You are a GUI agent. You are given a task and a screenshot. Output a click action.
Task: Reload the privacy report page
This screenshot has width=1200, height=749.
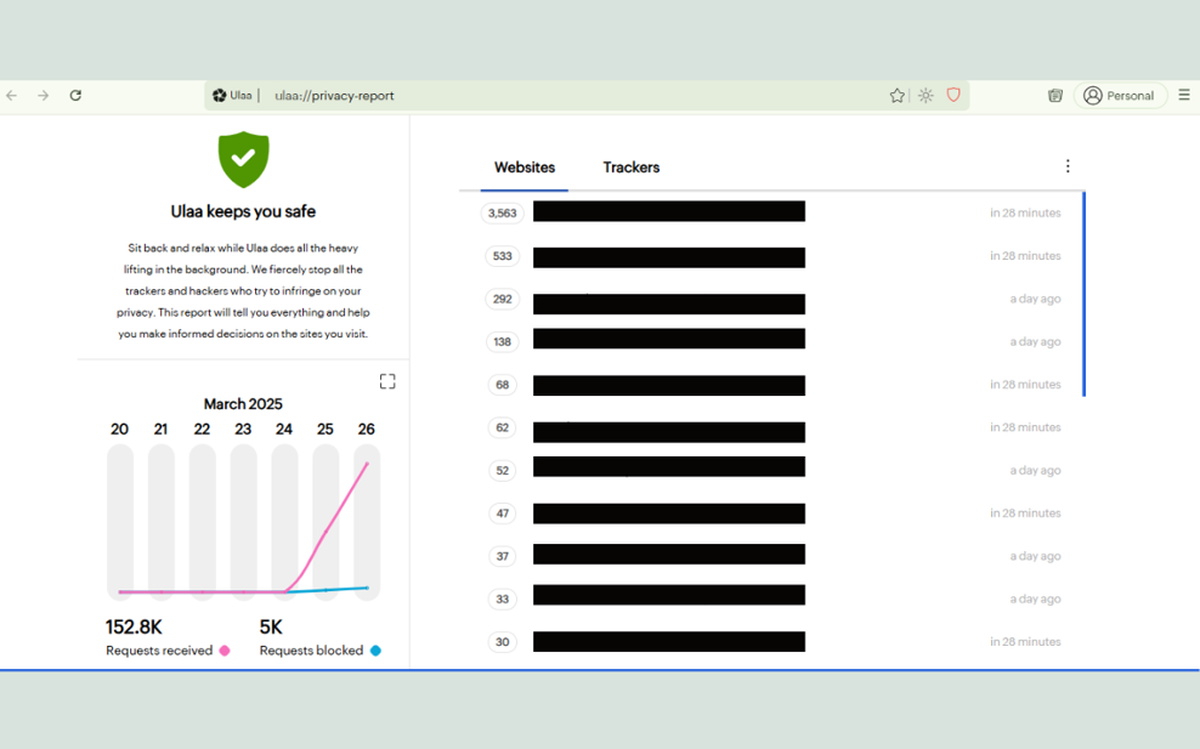[x=75, y=96]
